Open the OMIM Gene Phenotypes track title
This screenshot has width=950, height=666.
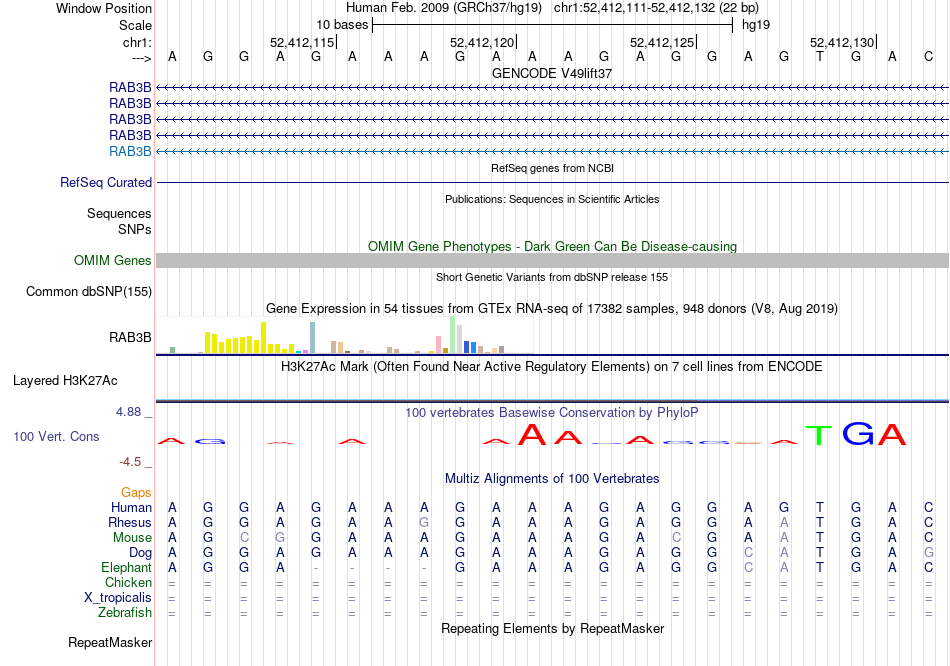[x=552, y=247]
